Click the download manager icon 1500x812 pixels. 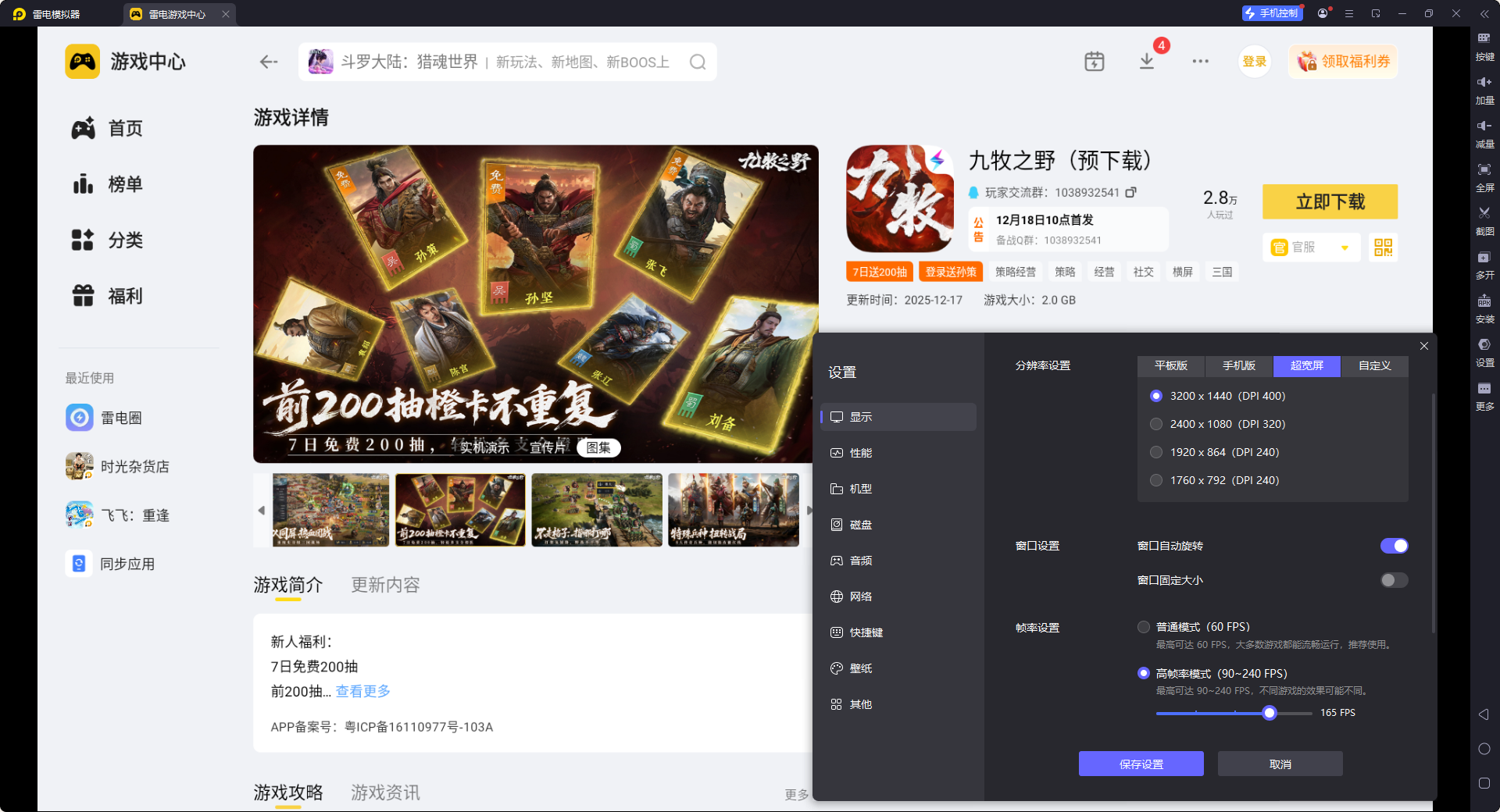click(1146, 62)
